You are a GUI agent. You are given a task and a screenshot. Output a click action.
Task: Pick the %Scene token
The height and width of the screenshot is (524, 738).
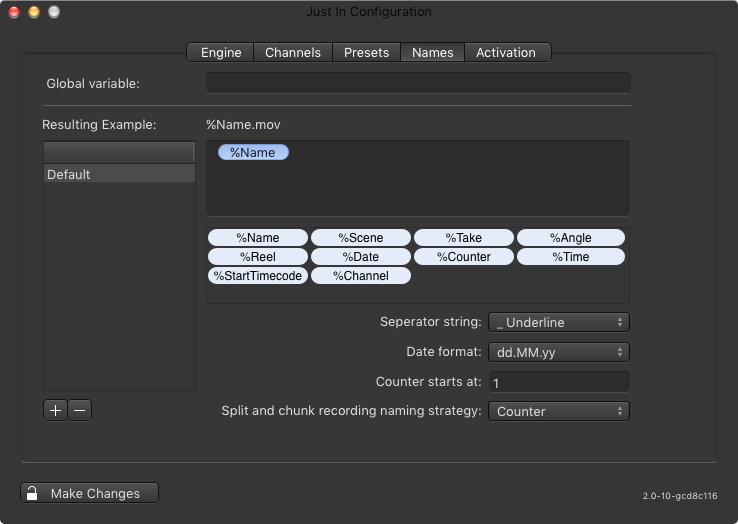(x=361, y=238)
